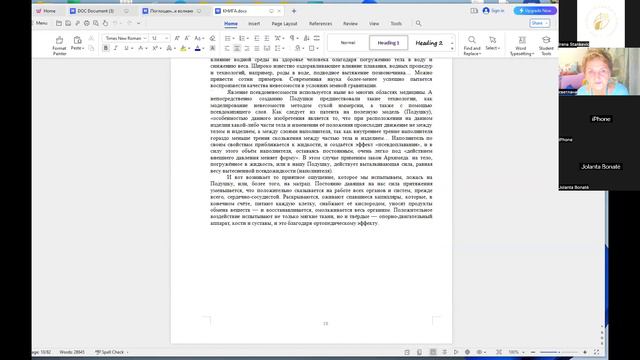
Task: Click the zoom slider in status bar
Action: tap(559, 352)
